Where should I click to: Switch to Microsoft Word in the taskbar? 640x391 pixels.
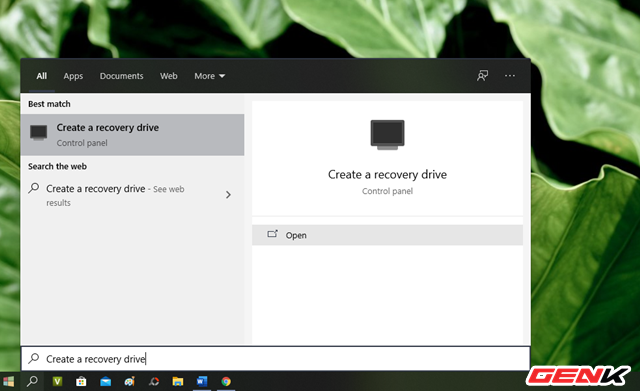point(202,382)
